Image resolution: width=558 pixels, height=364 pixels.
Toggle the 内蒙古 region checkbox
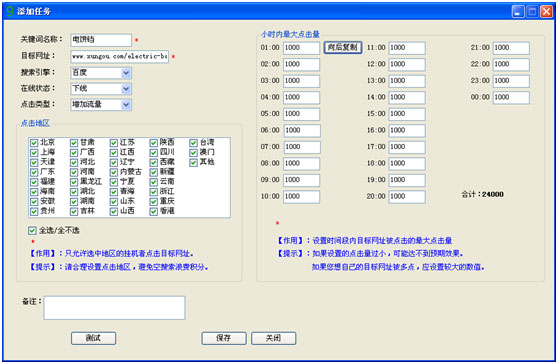114,173
